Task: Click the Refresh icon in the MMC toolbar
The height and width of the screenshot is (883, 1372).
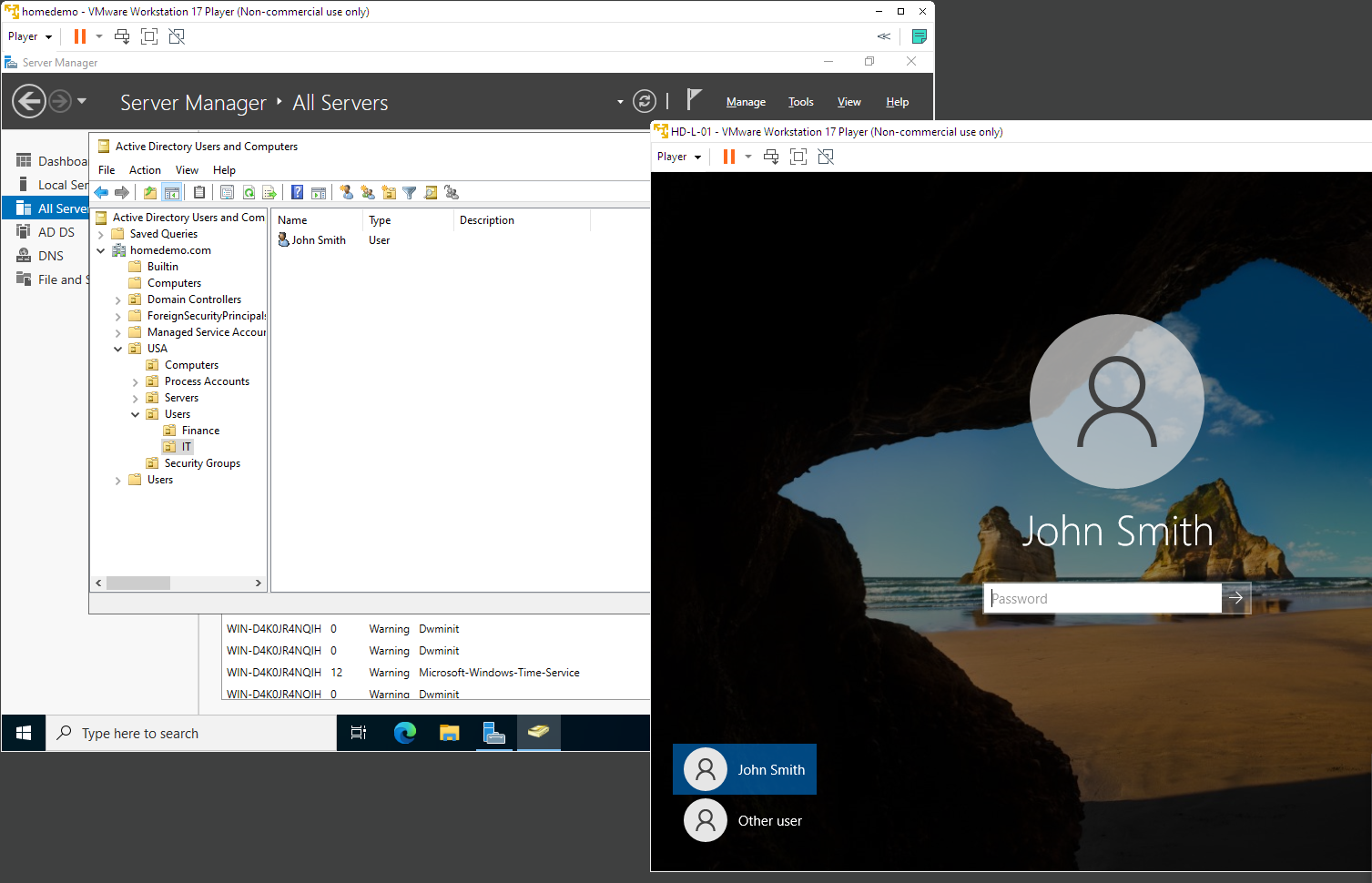Action: tap(249, 192)
